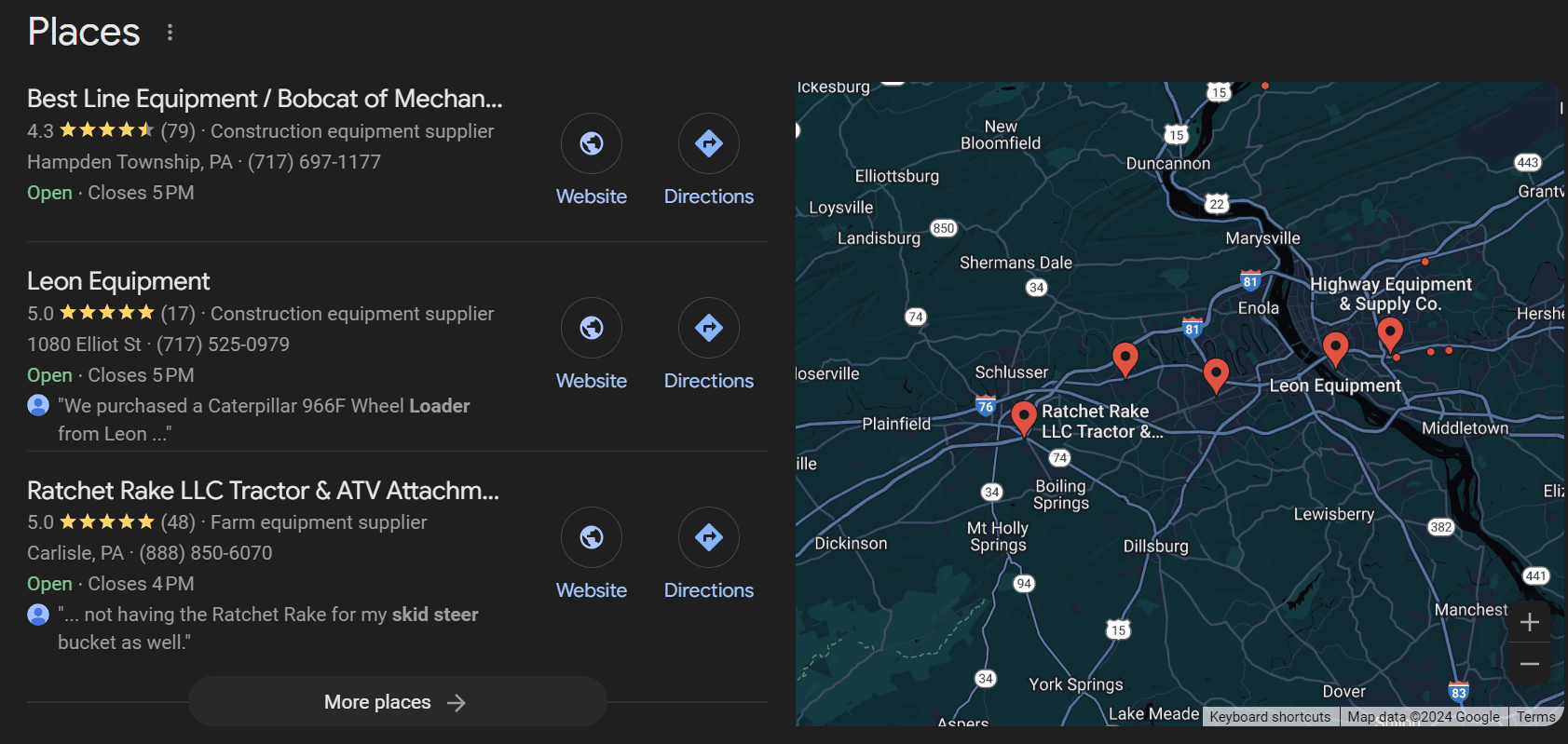Select the Ratchet Rake LLC Tractor map pin
The height and width of the screenshot is (744, 1568).
(1024, 418)
